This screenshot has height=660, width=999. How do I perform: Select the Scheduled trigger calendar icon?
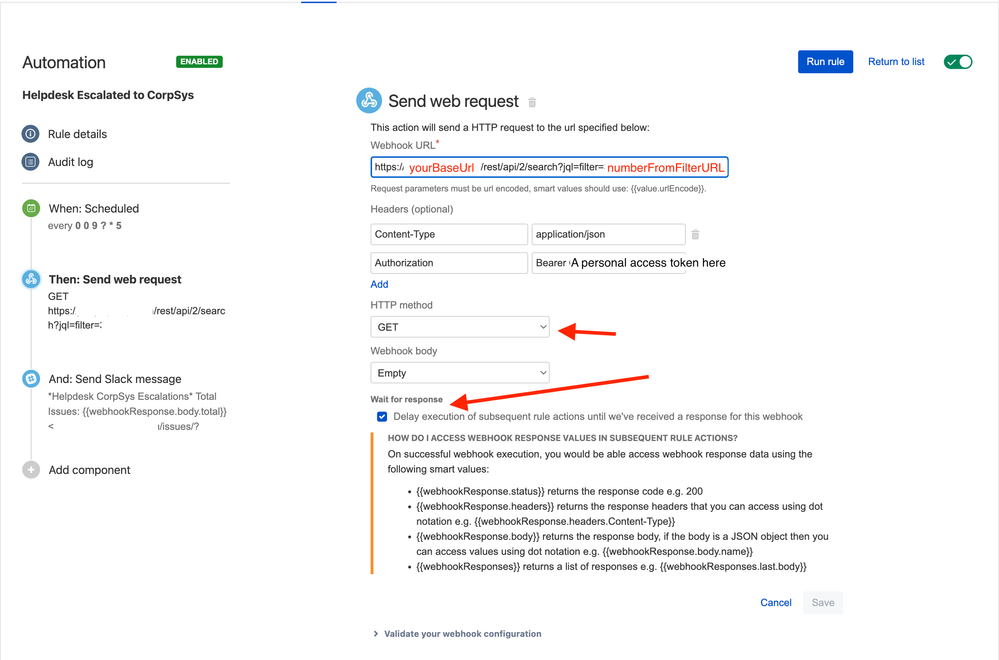(x=31, y=208)
